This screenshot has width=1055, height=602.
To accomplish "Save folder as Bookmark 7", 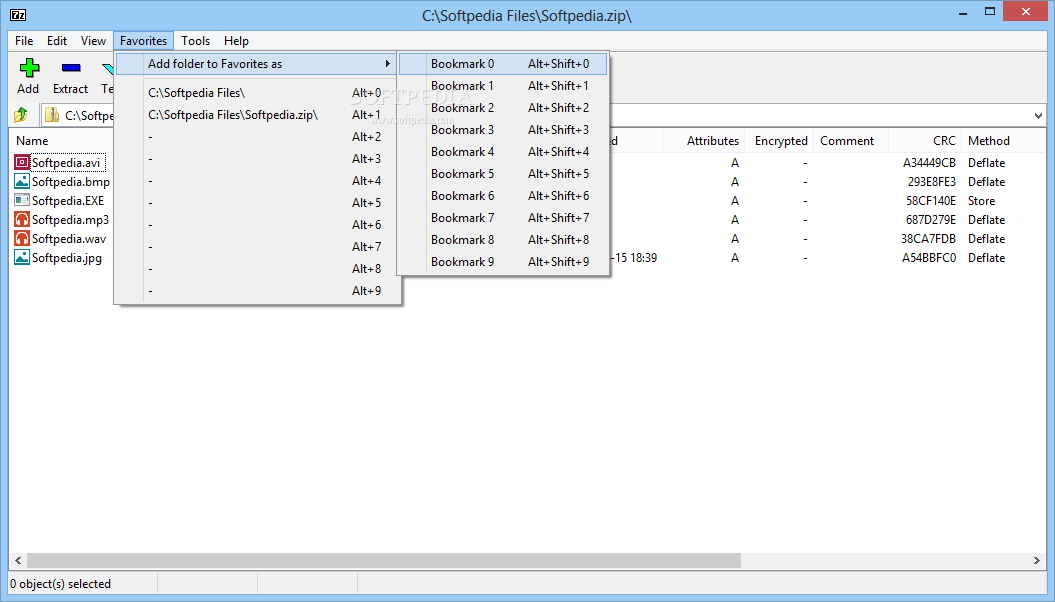I will [503, 218].
